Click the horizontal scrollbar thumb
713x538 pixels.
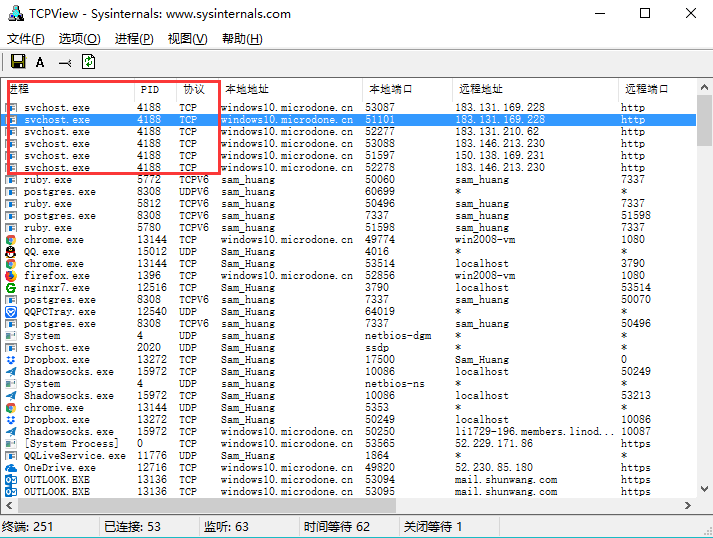207,505
